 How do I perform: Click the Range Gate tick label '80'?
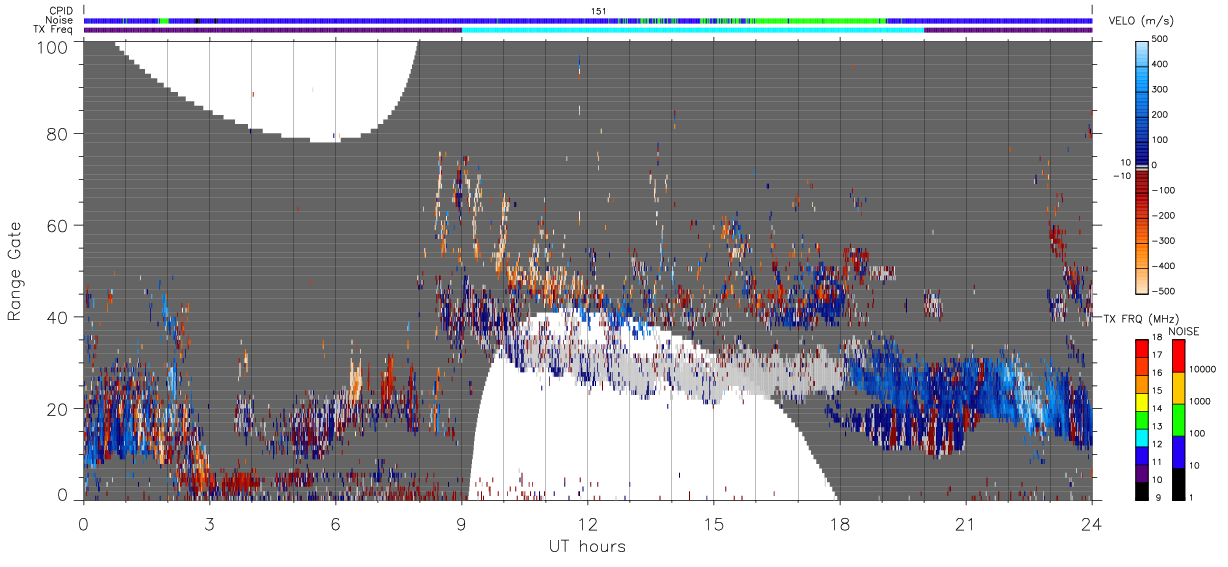59,133
